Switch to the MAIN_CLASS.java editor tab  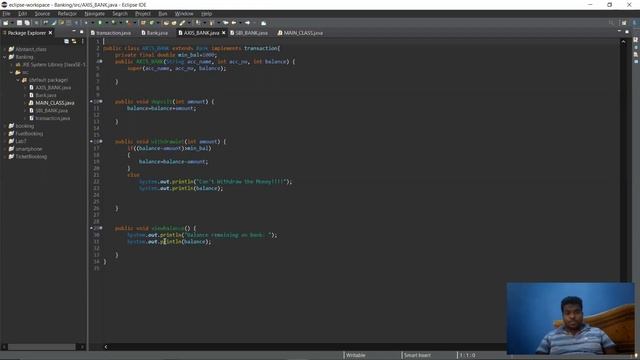point(300,33)
